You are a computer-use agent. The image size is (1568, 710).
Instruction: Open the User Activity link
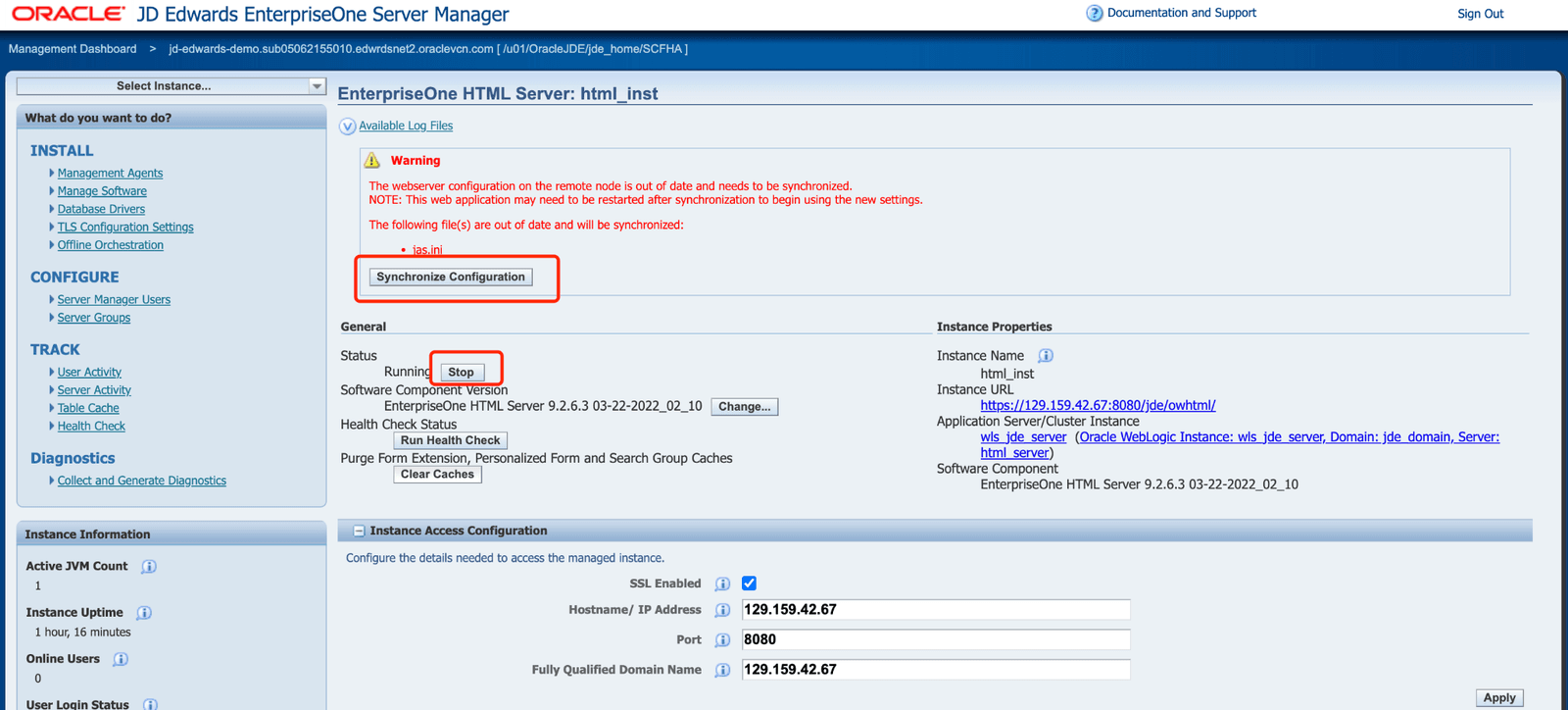[x=89, y=373]
